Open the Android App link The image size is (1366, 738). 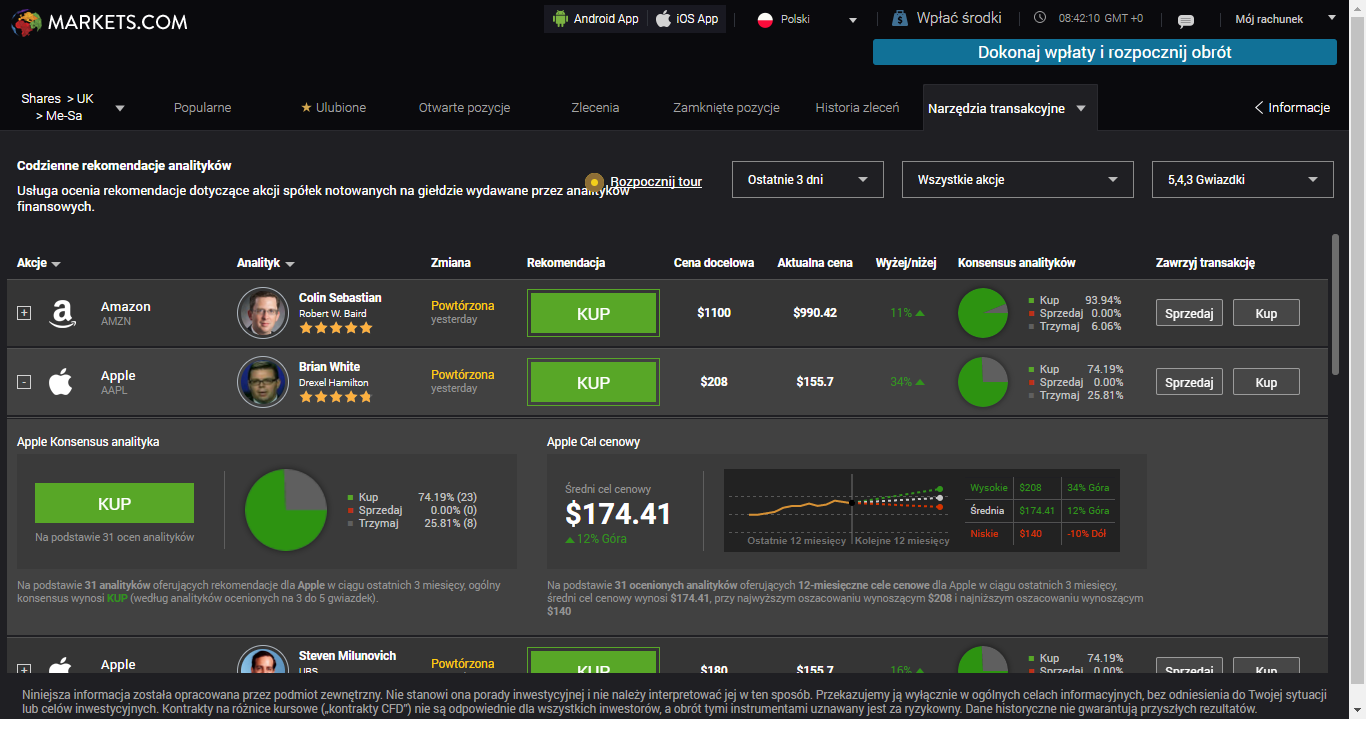click(x=596, y=18)
